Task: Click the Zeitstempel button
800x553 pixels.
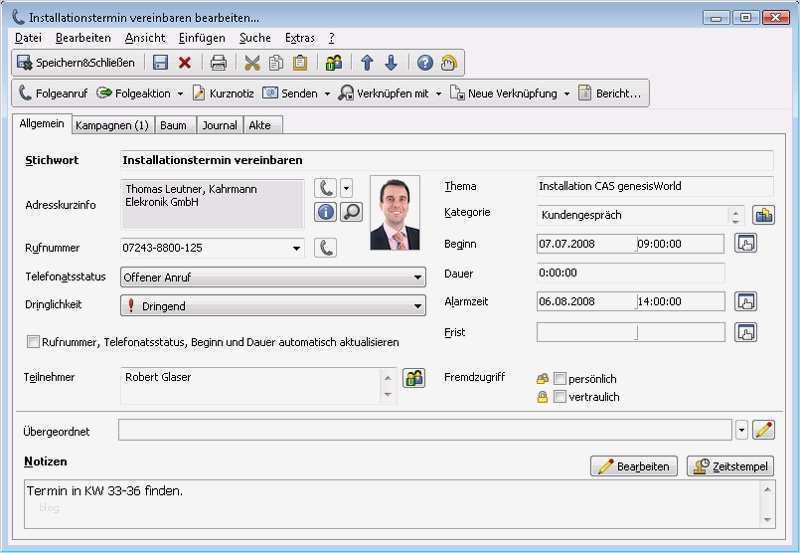Action: [730, 466]
